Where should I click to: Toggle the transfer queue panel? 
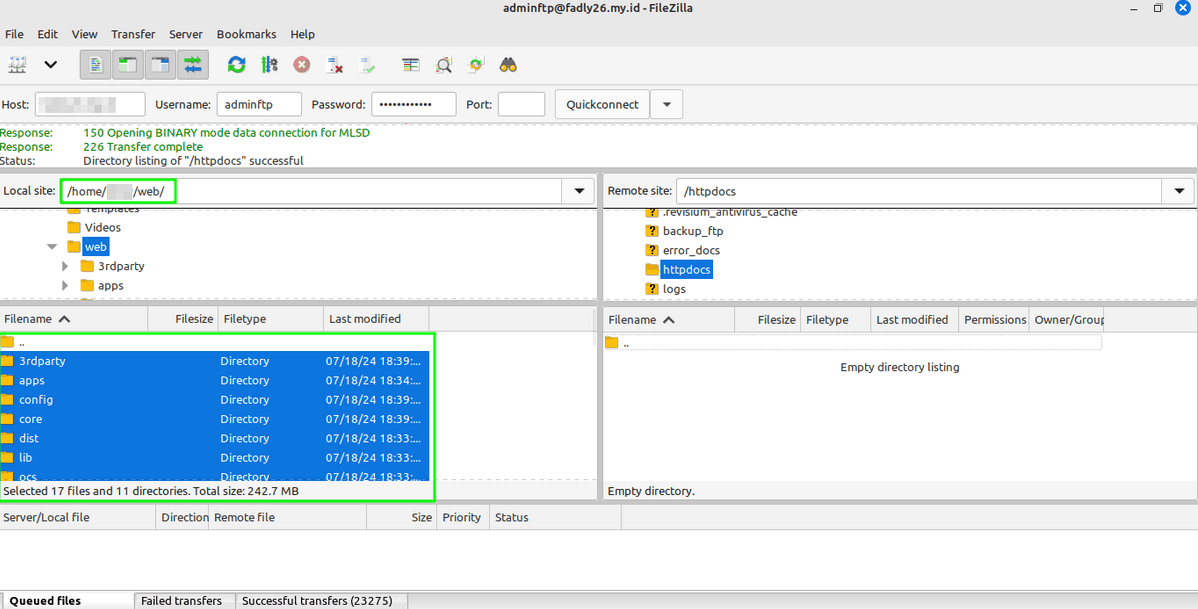coord(192,64)
